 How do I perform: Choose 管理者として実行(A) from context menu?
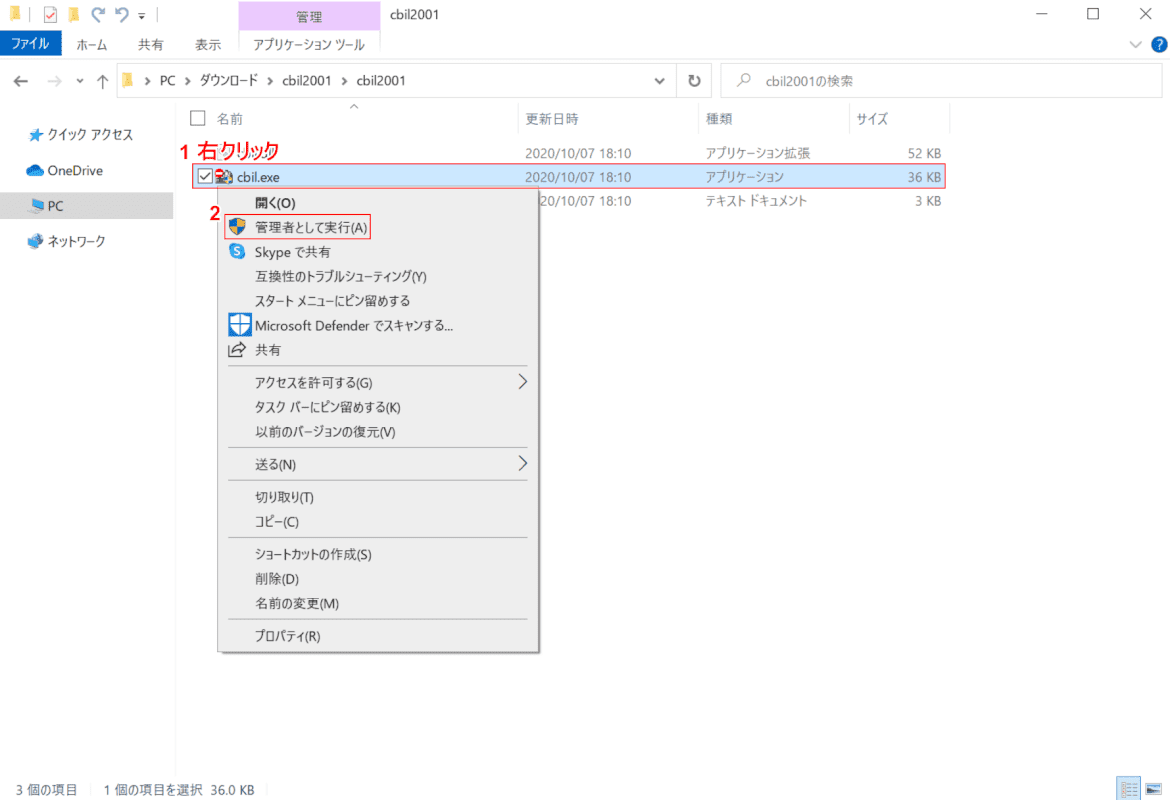[x=311, y=228]
